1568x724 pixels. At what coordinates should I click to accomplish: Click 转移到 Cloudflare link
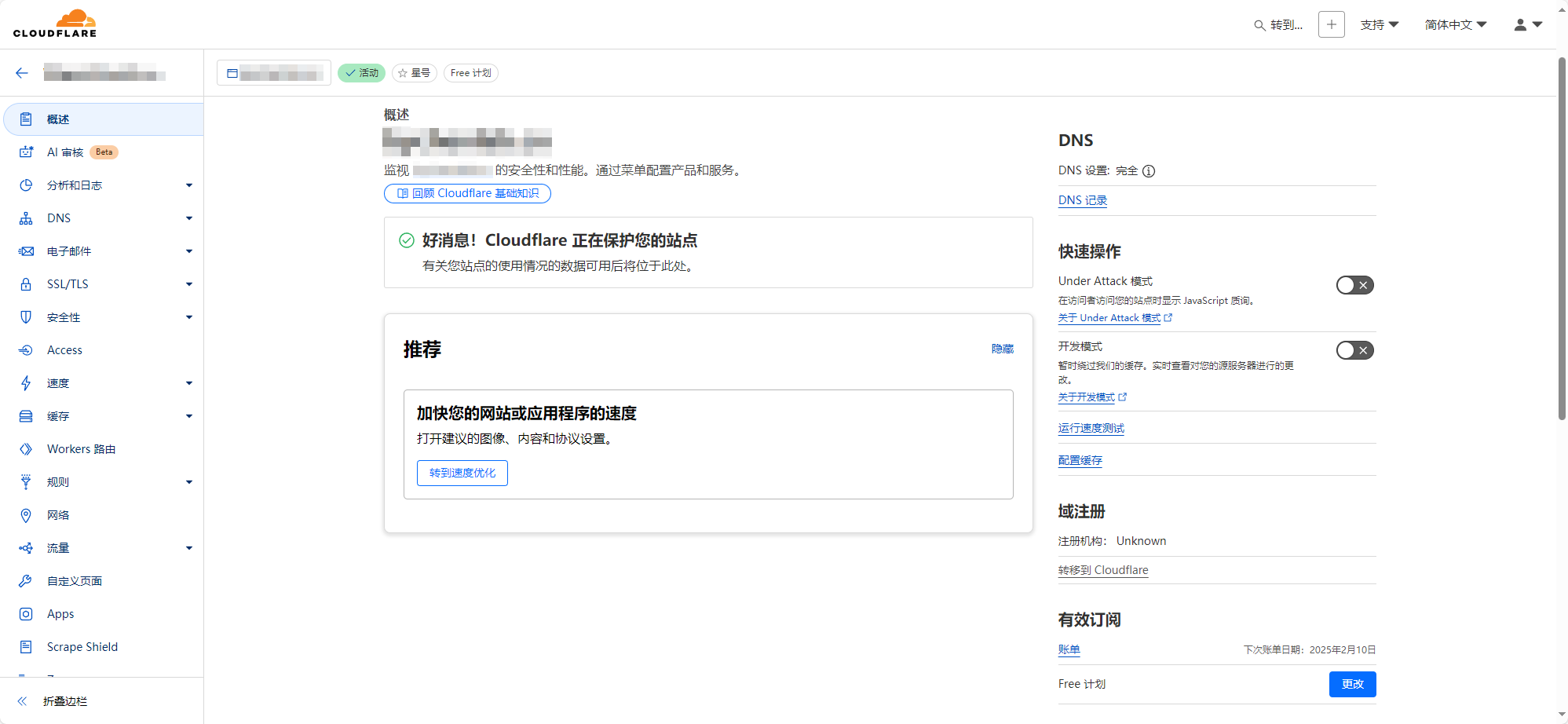1103,570
